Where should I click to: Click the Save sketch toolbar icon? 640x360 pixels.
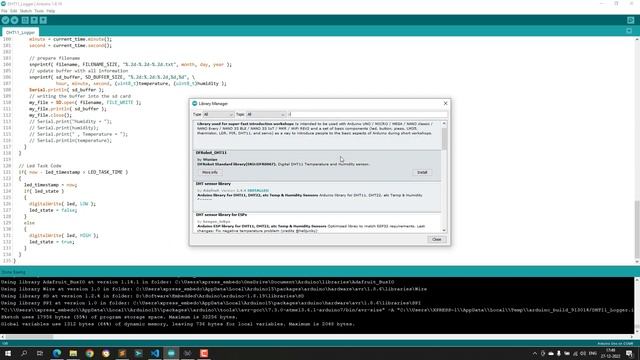[x=43, y=20]
